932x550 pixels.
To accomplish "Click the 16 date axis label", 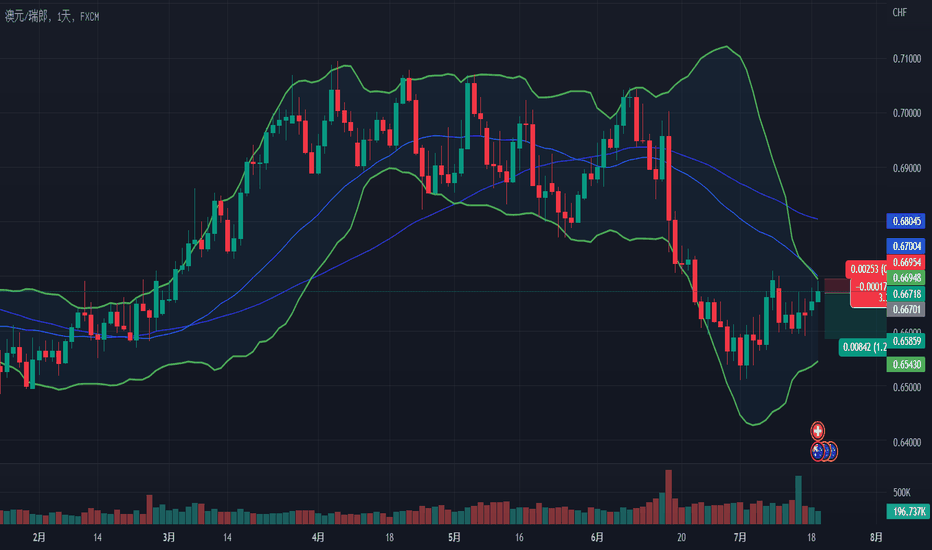I will (x=519, y=538).
